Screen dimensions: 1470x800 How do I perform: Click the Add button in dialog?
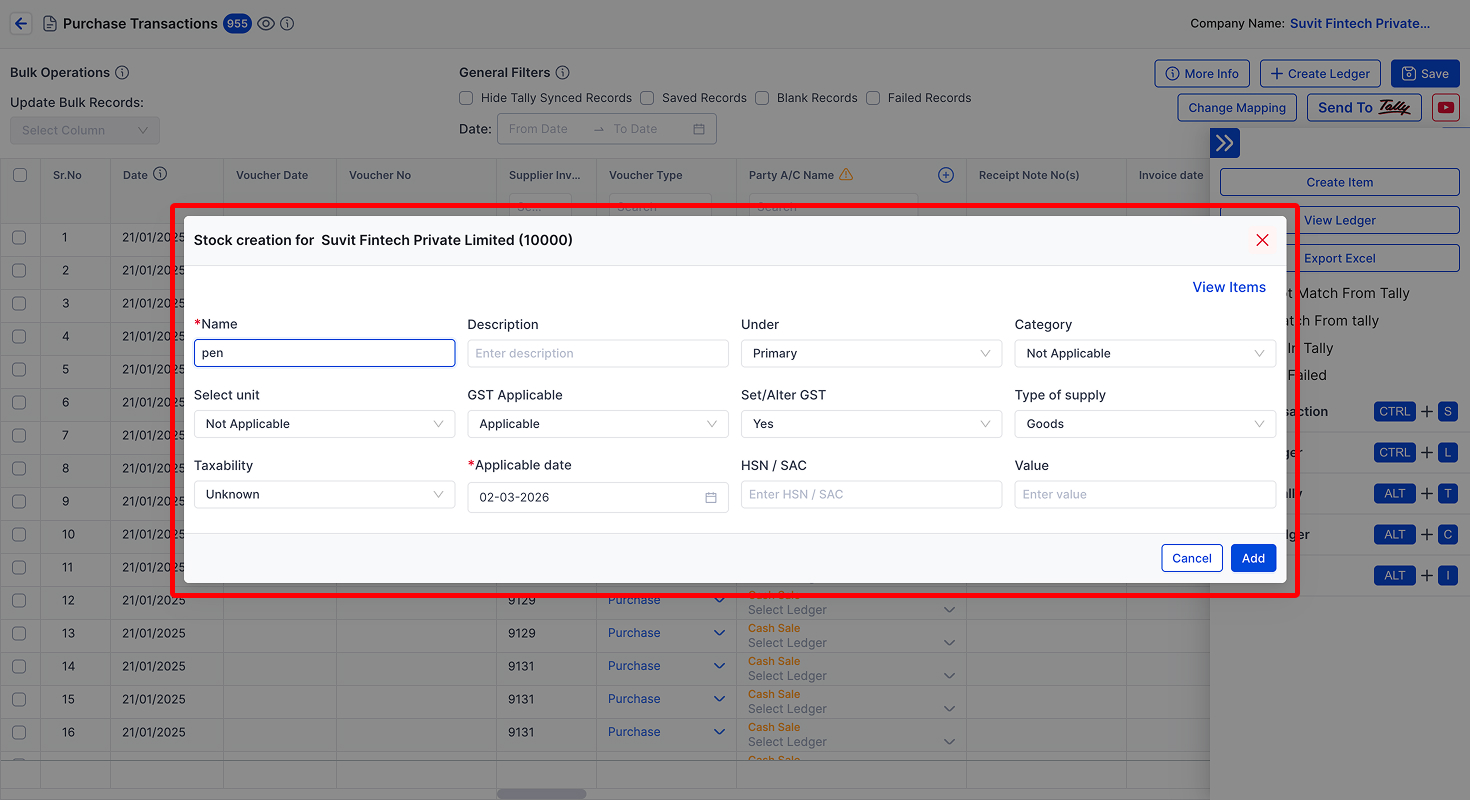pyautogui.click(x=1253, y=558)
